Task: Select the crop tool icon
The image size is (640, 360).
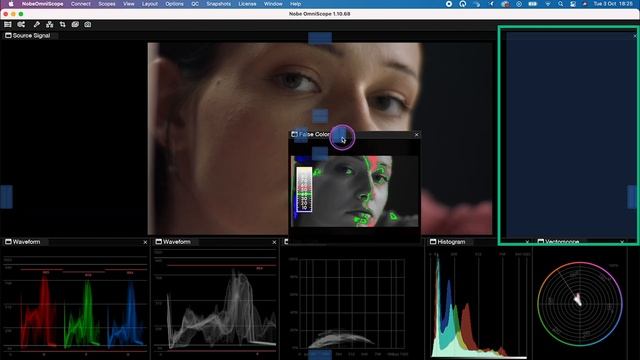Action: 62,24
